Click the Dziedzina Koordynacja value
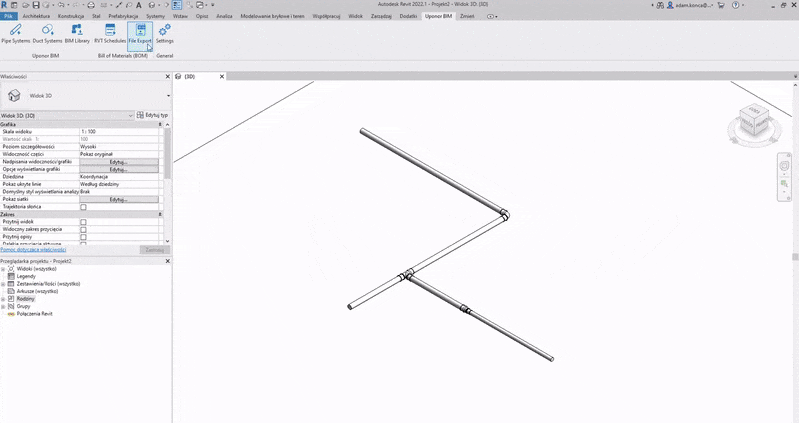799x423 pixels. [119, 177]
